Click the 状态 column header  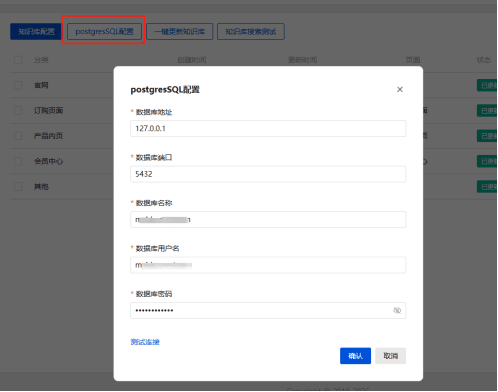click(484, 60)
